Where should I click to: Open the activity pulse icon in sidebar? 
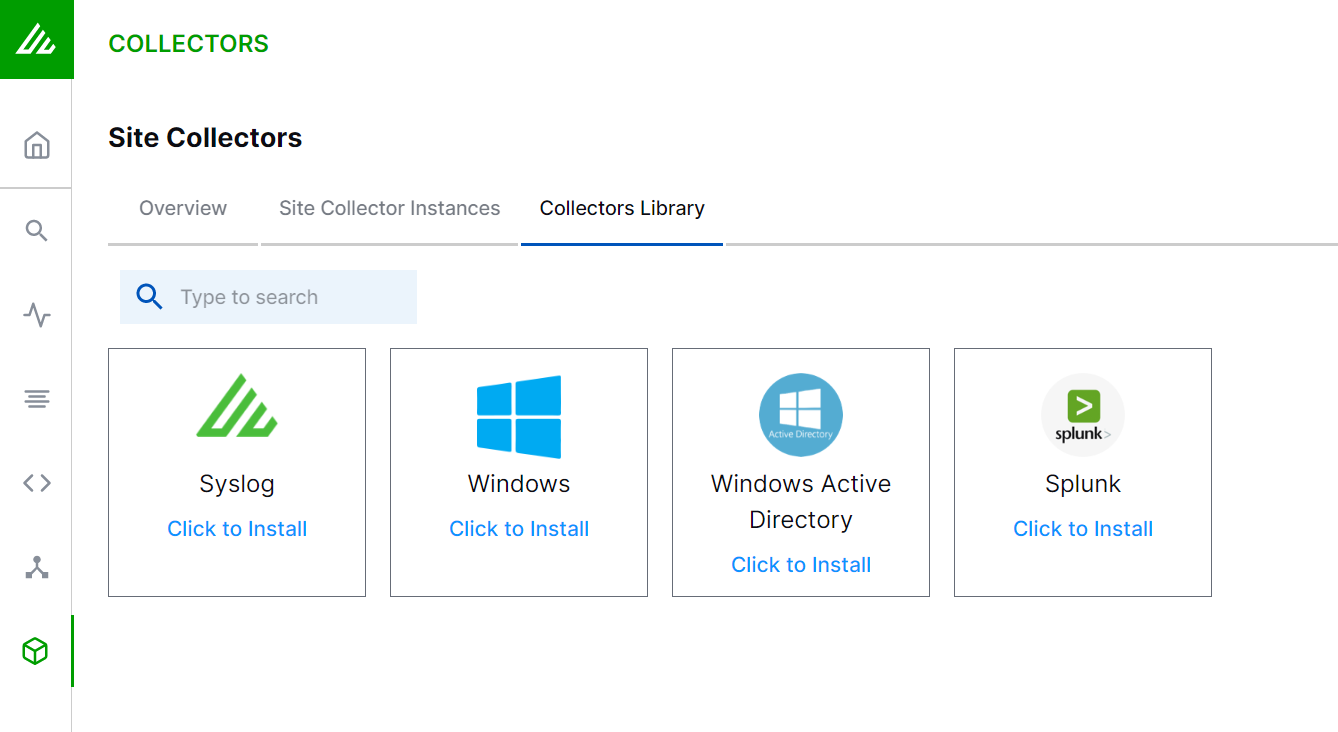point(36,316)
